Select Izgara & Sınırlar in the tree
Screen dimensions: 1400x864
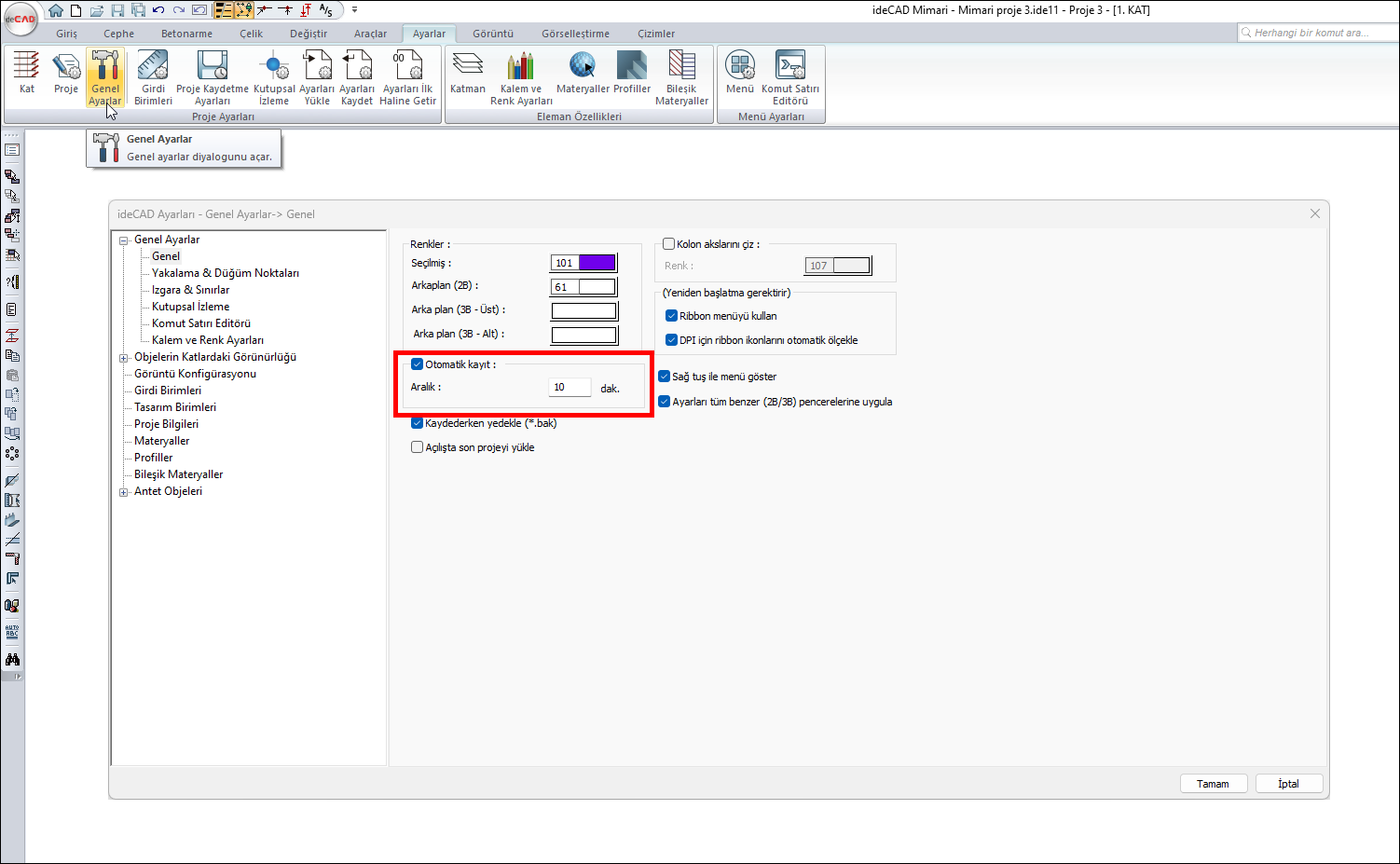click(190, 290)
